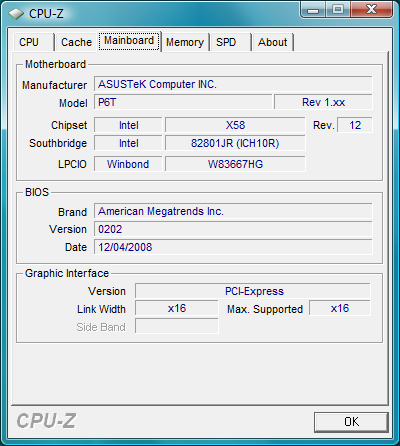Viewport: 400px width, 446px height.
Task: Click the BIOS brand American Megatrends Inc.
Action: pos(233,211)
